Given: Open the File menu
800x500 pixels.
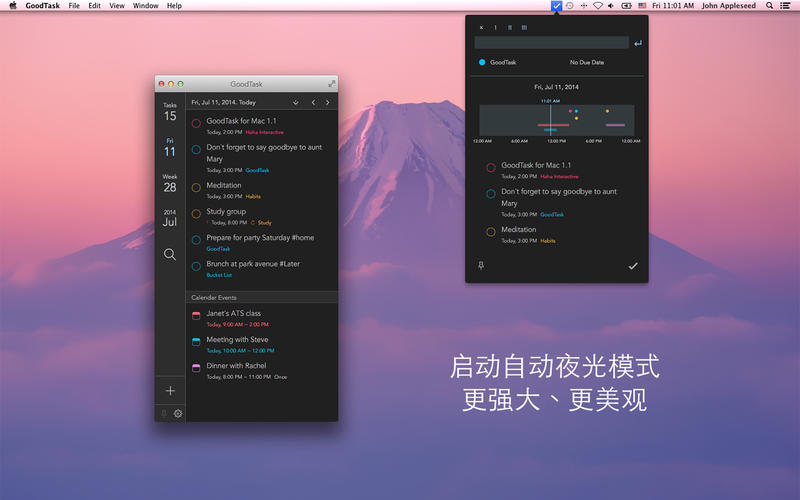Looking at the screenshot, I should 74,6.
